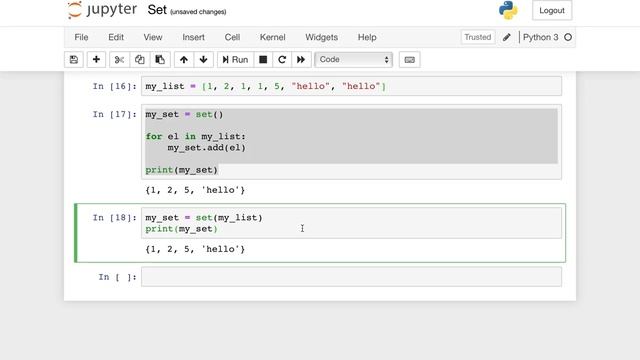Open the Cell menu
This screenshot has width=640, height=360.
tap(232, 37)
